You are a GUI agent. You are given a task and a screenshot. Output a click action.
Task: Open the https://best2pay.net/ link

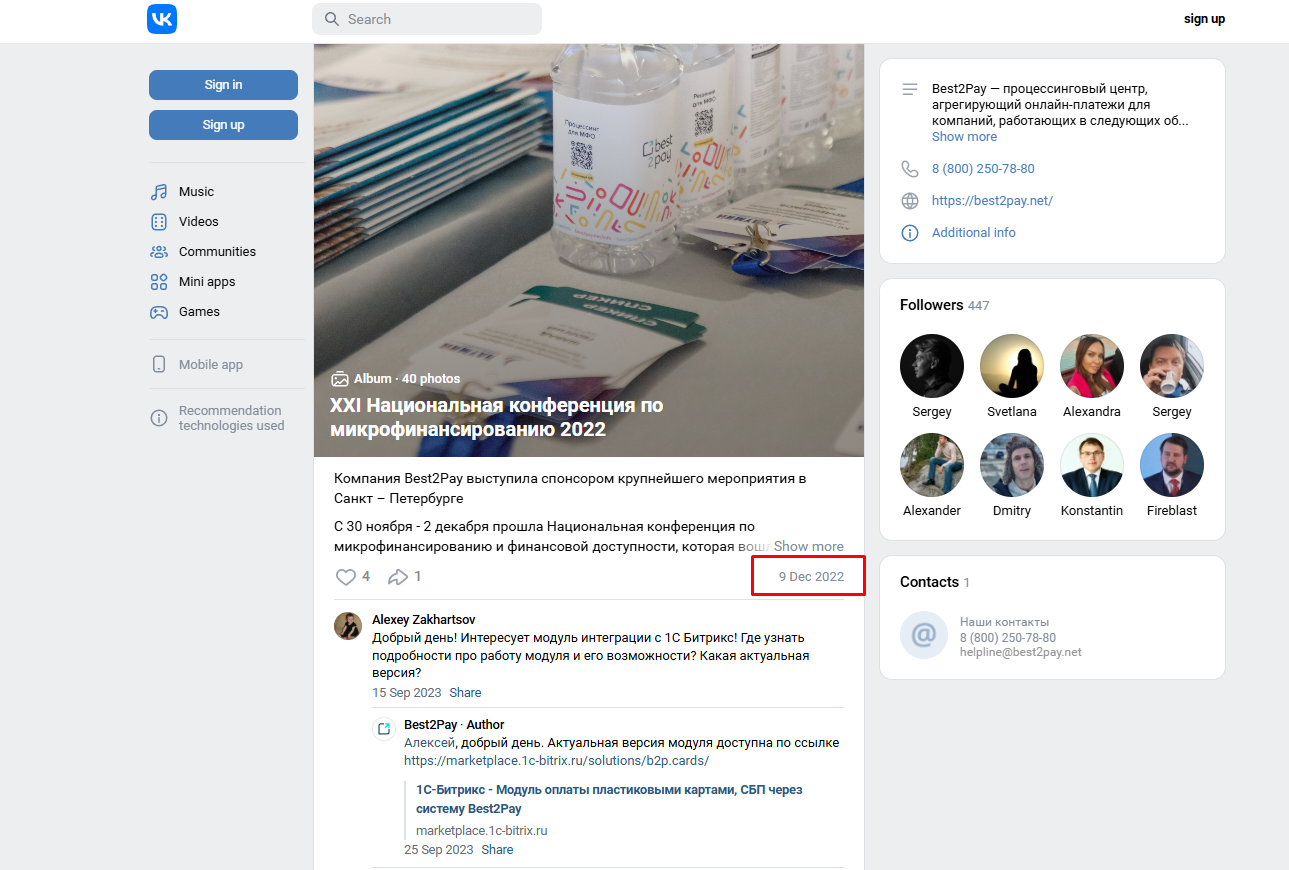(992, 200)
